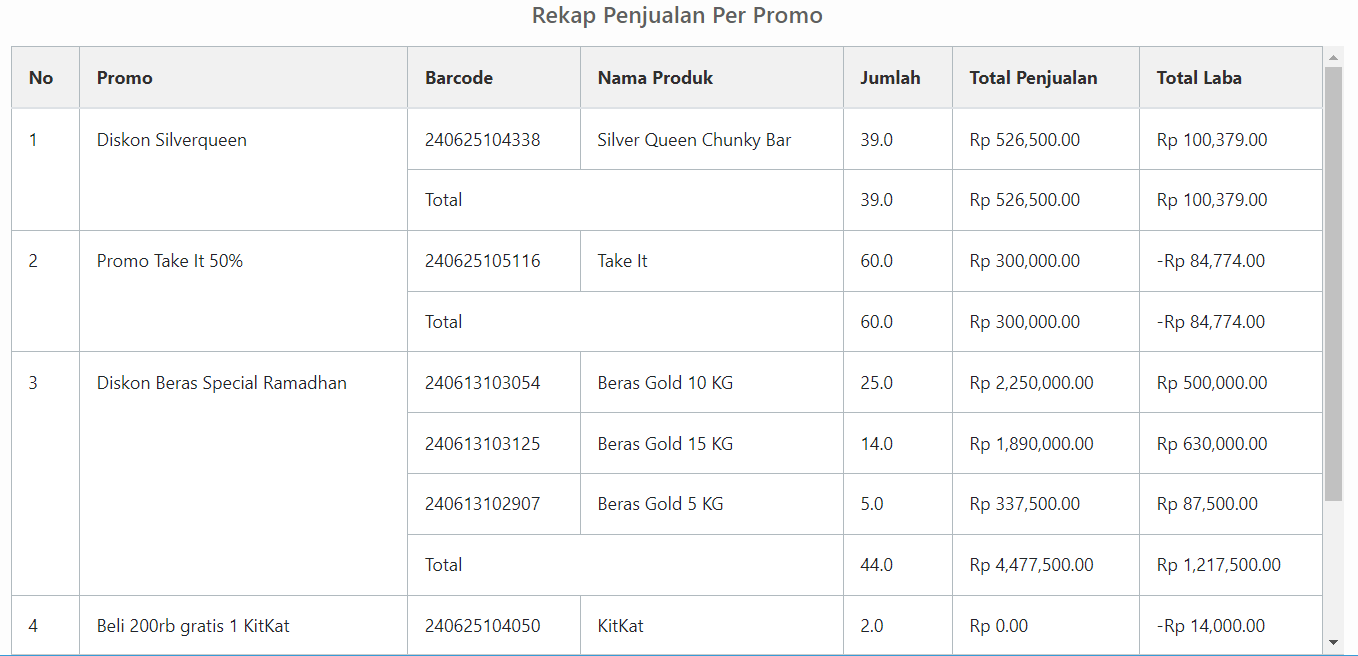Click the "No" column header

pyautogui.click(x=41, y=78)
